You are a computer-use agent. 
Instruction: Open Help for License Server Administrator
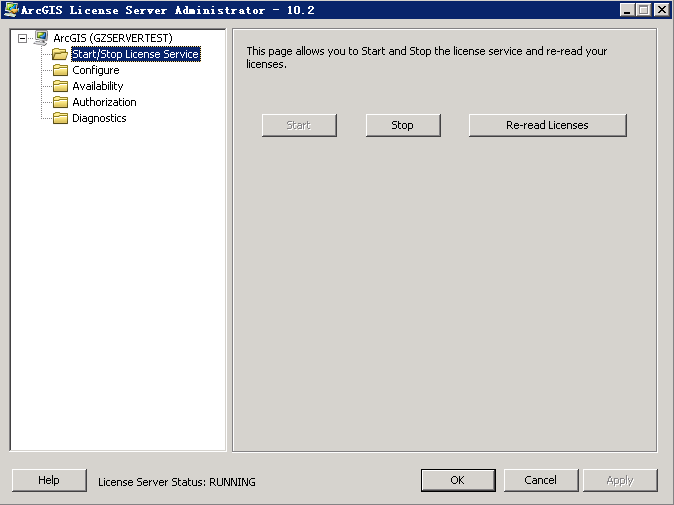pos(49,480)
